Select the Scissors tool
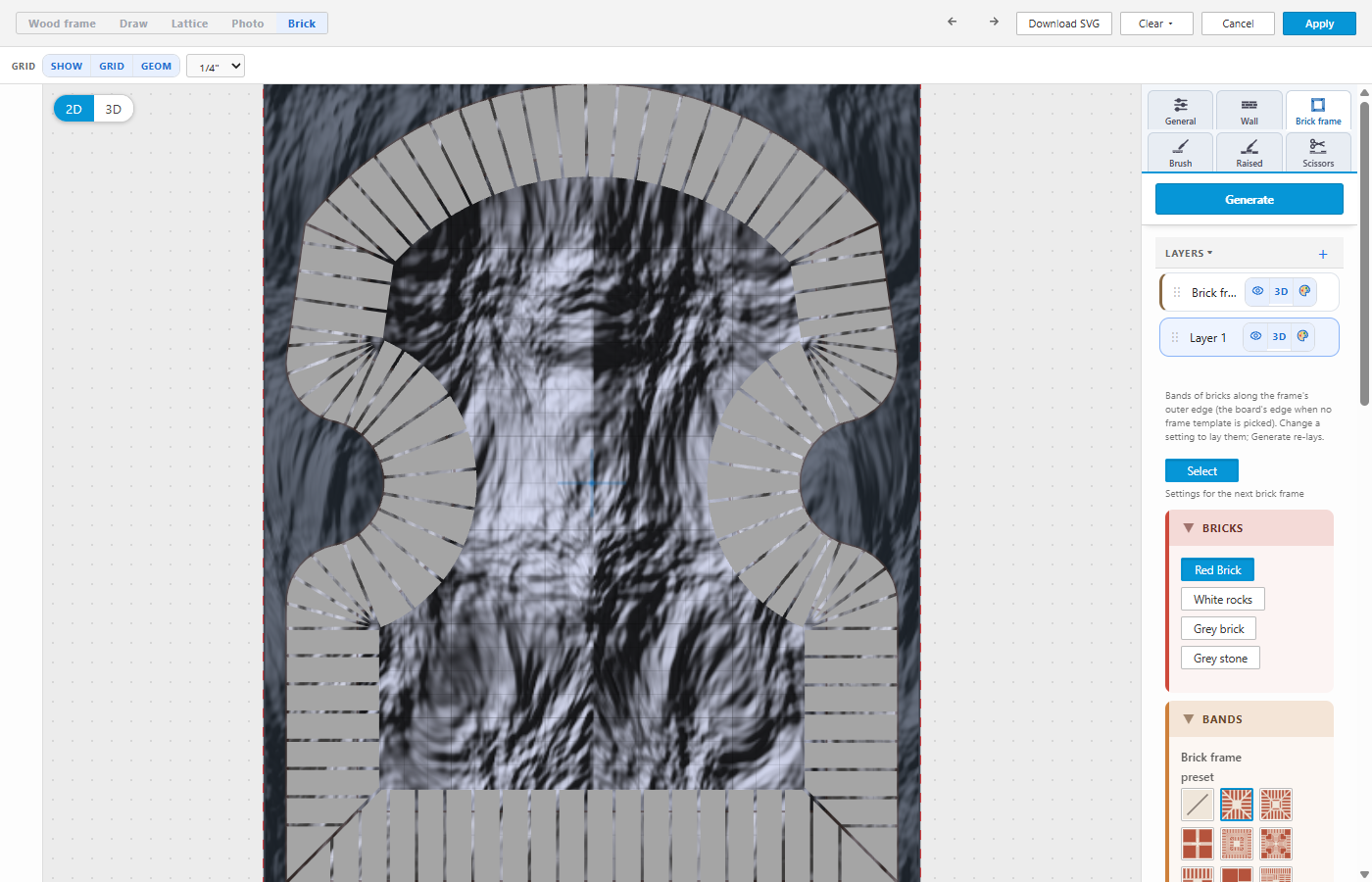 1318,152
